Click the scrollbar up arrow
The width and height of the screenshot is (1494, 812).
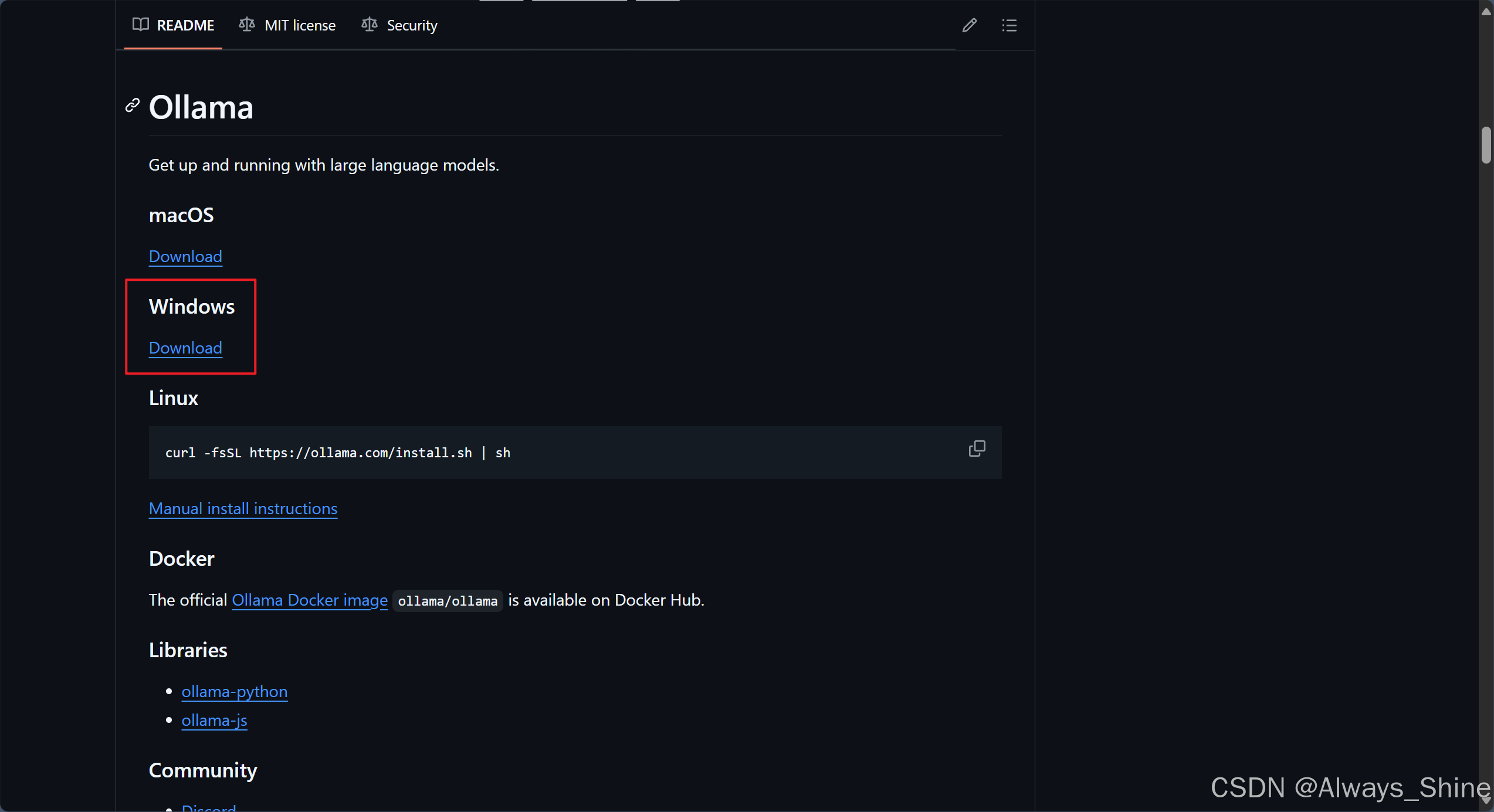pos(1486,11)
